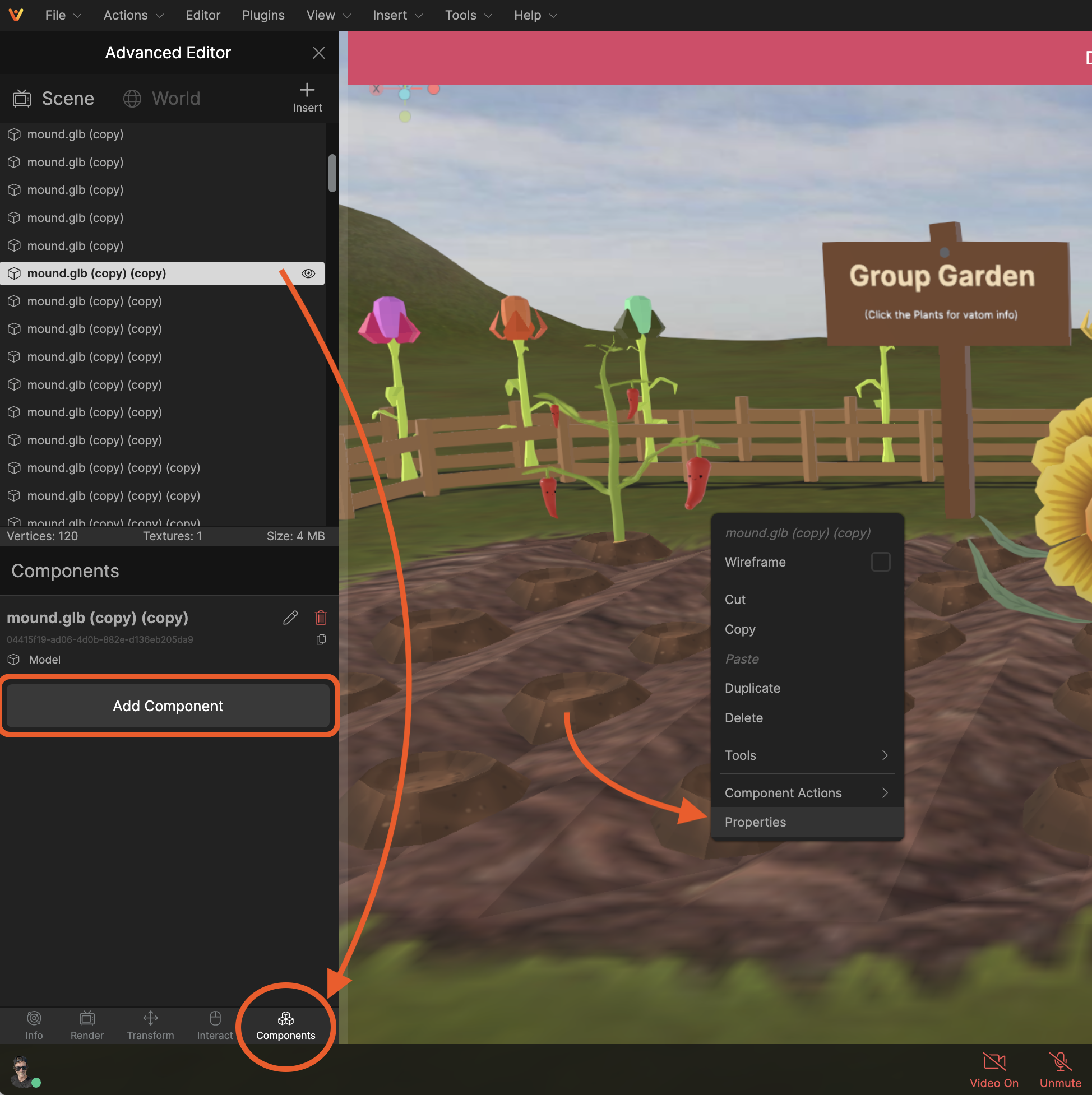Close the Advanced Editor panel
This screenshot has height=1095, width=1092.
[x=318, y=53]
